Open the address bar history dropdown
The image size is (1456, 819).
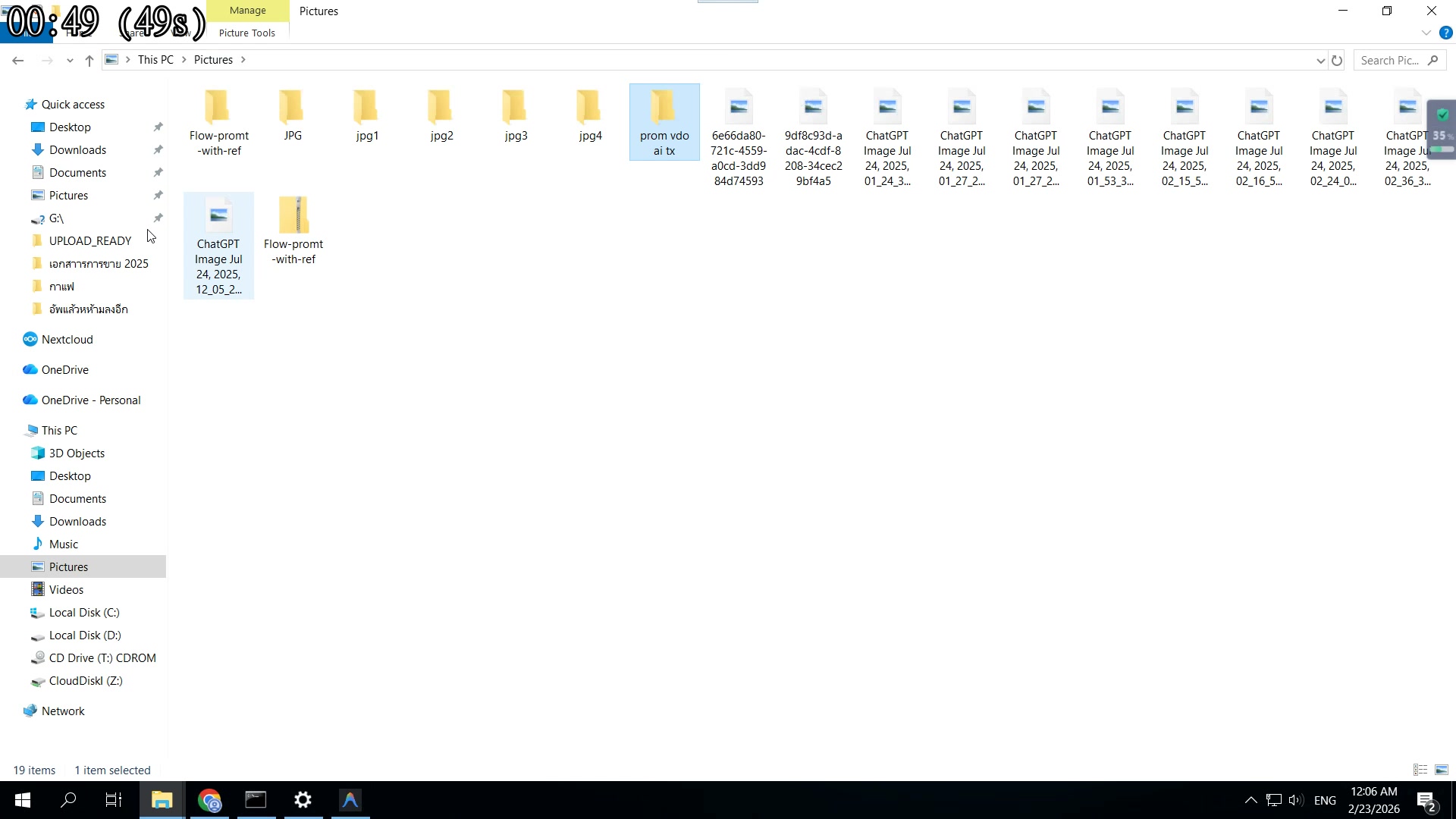(x=1322, y=60)
